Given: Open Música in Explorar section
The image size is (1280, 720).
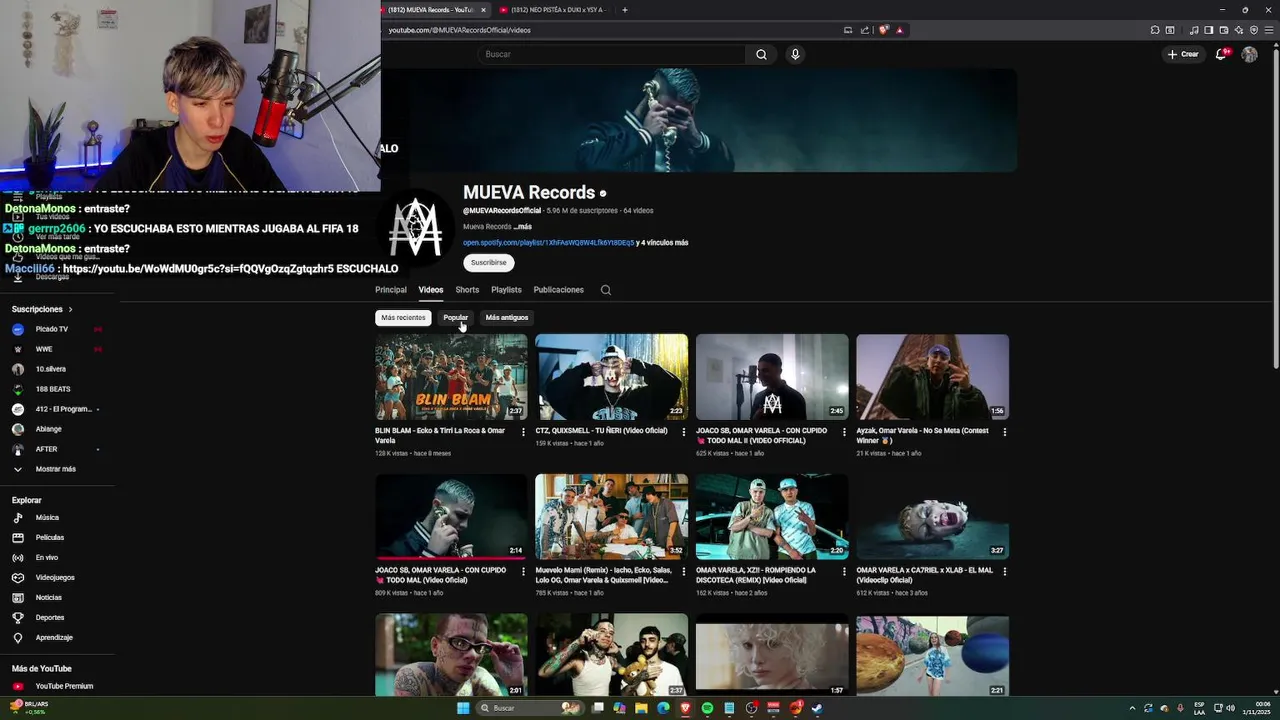Looking at the screenshot, I should [x=47, y=518].
